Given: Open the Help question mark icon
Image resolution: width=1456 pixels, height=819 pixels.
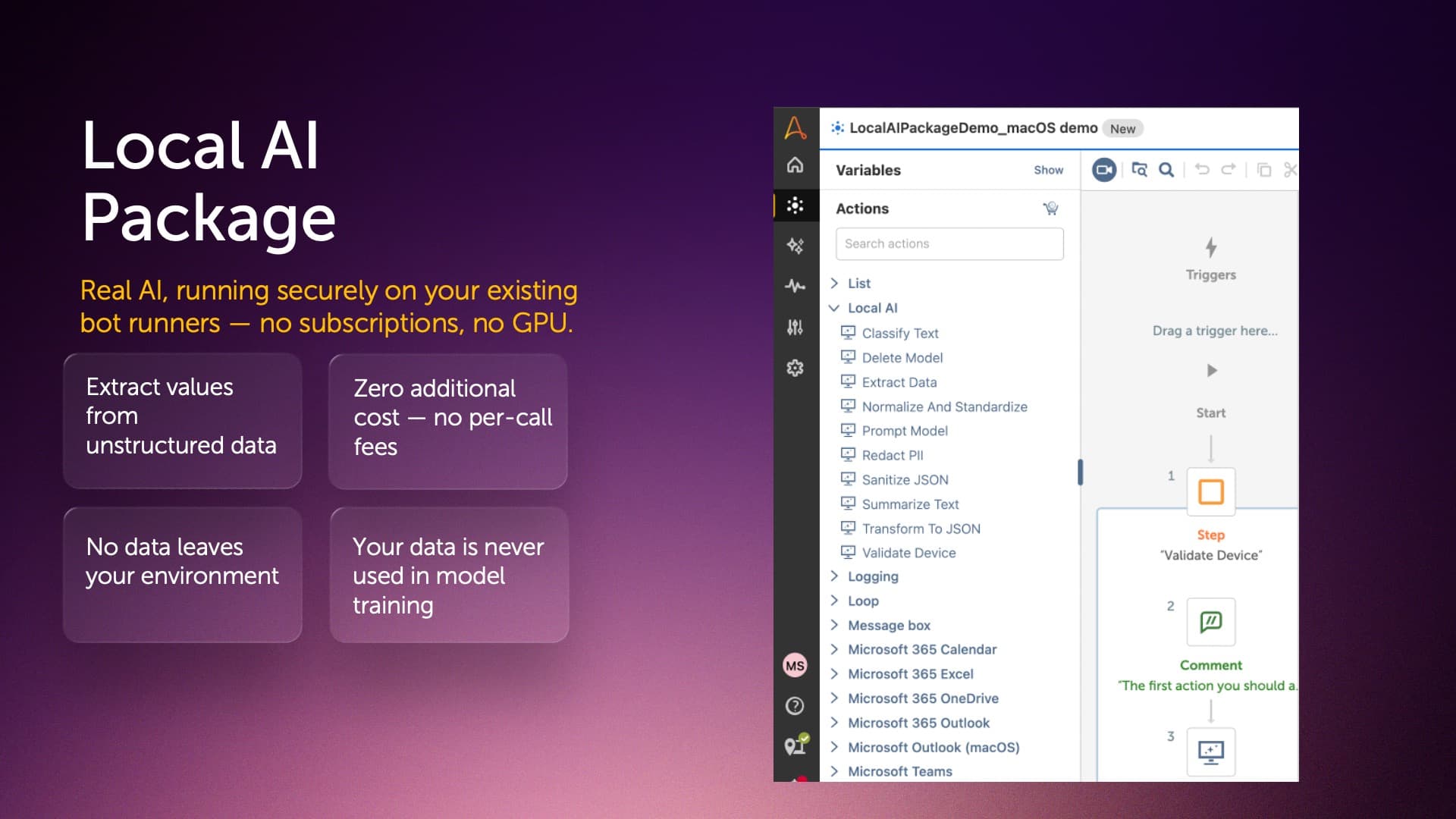Looking at the screenshot, I should tap(795, 706).
